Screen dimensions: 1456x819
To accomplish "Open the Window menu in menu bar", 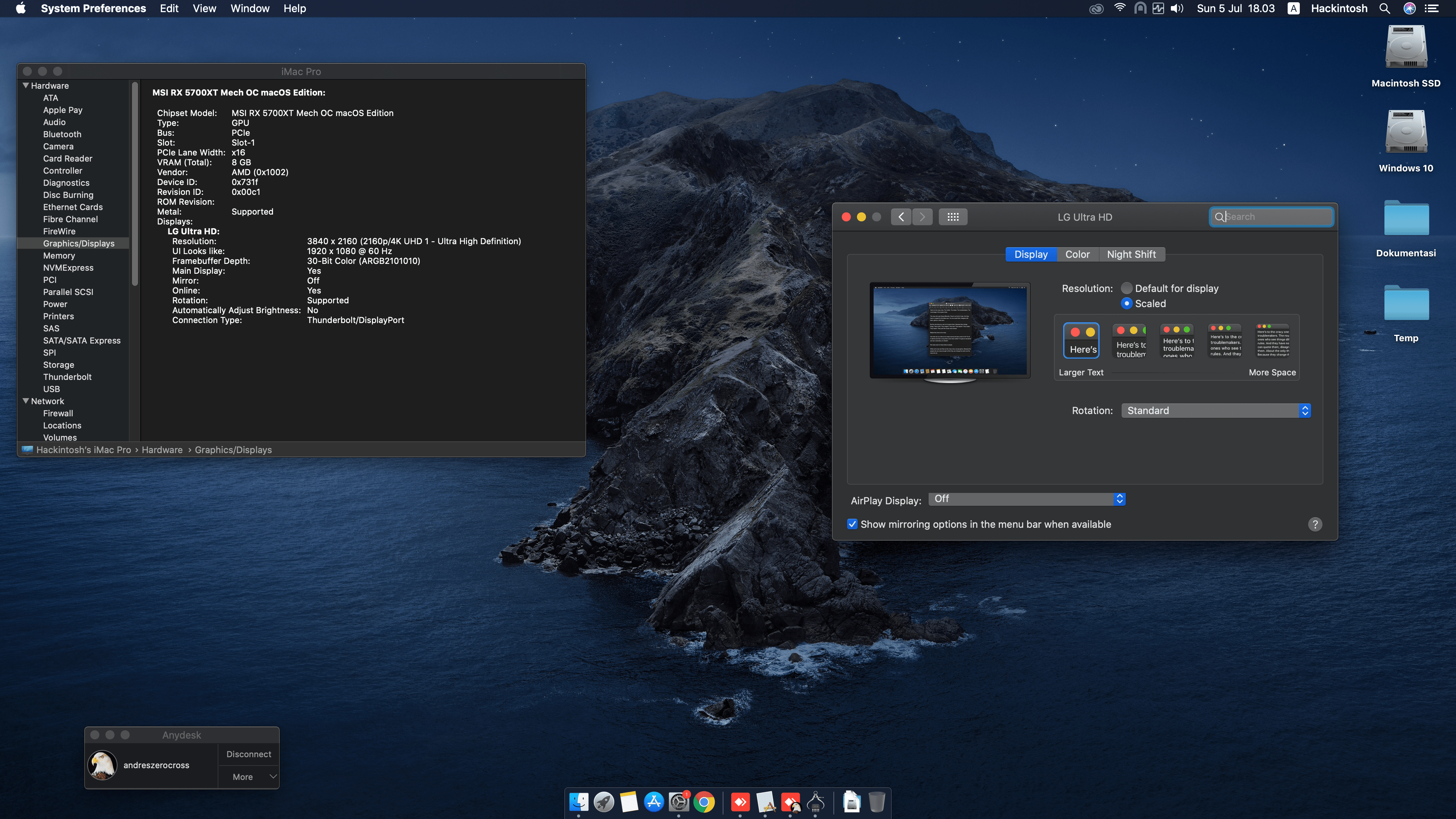I will pyautogui.click(x=249, y=8).
